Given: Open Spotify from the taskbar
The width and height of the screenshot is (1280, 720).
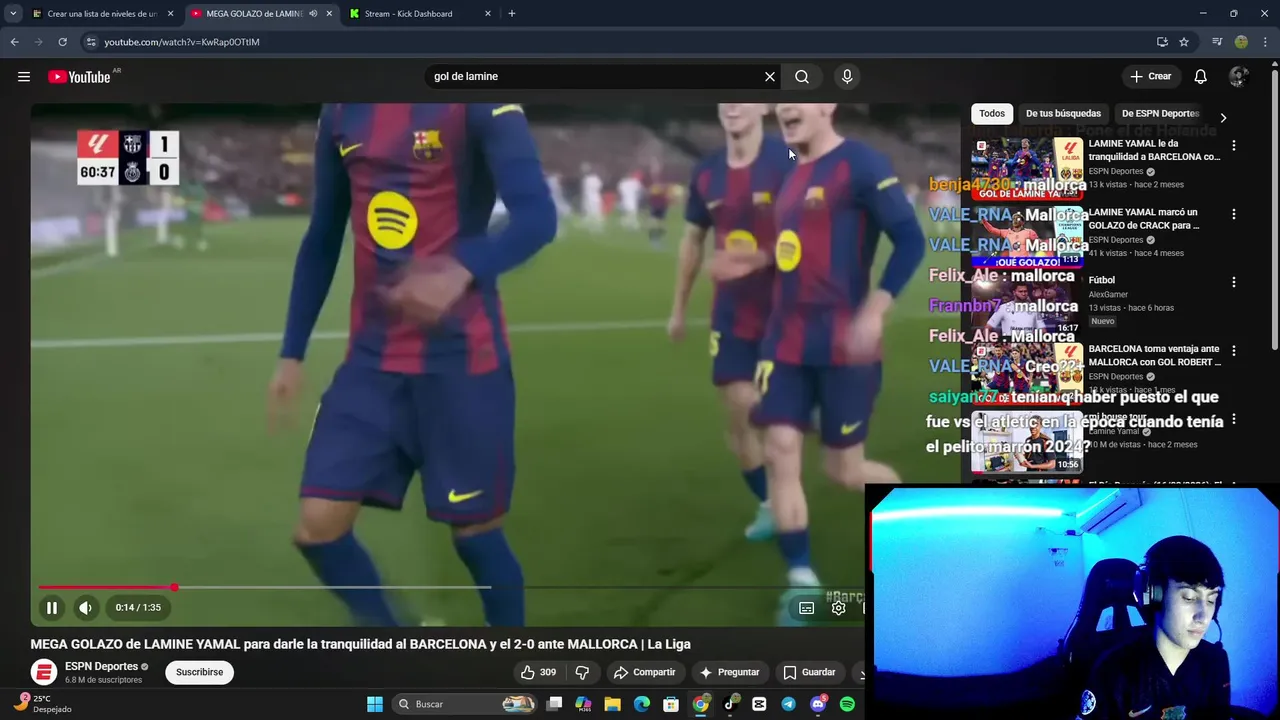Looking at the screenshot, I should pos(847,704).
